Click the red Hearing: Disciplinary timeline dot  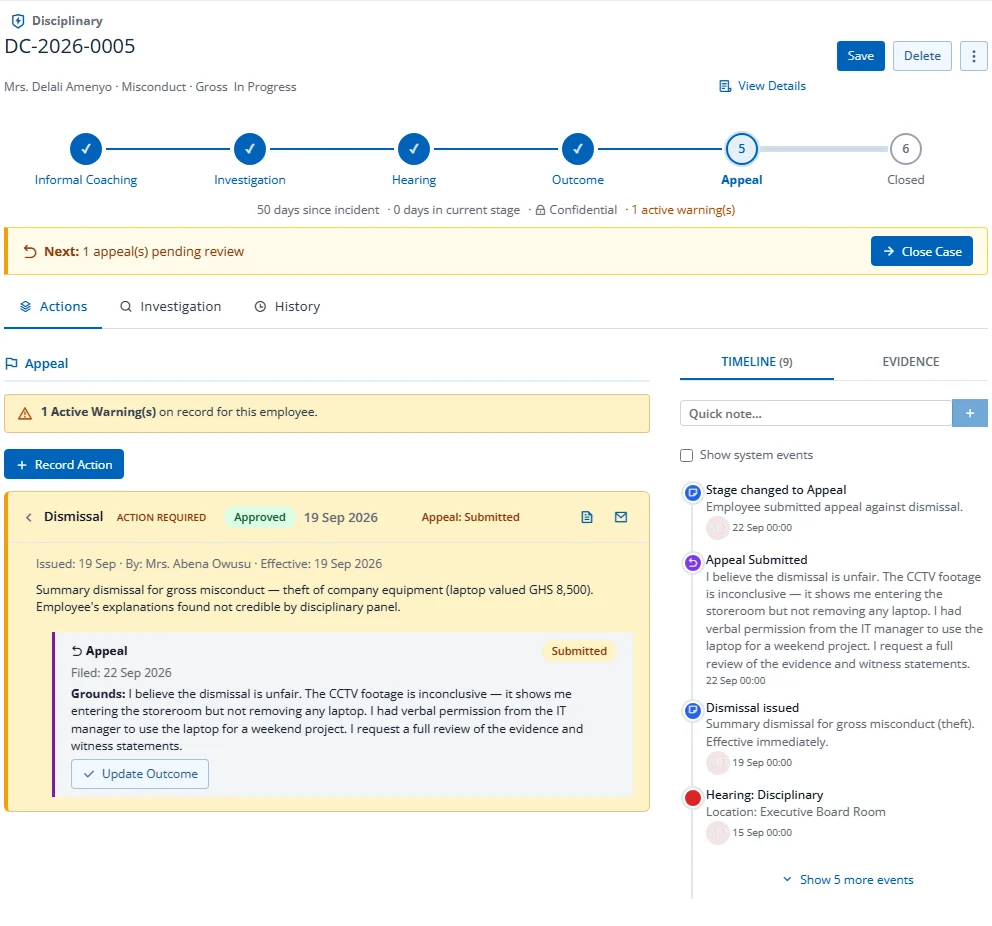(693, 797)
